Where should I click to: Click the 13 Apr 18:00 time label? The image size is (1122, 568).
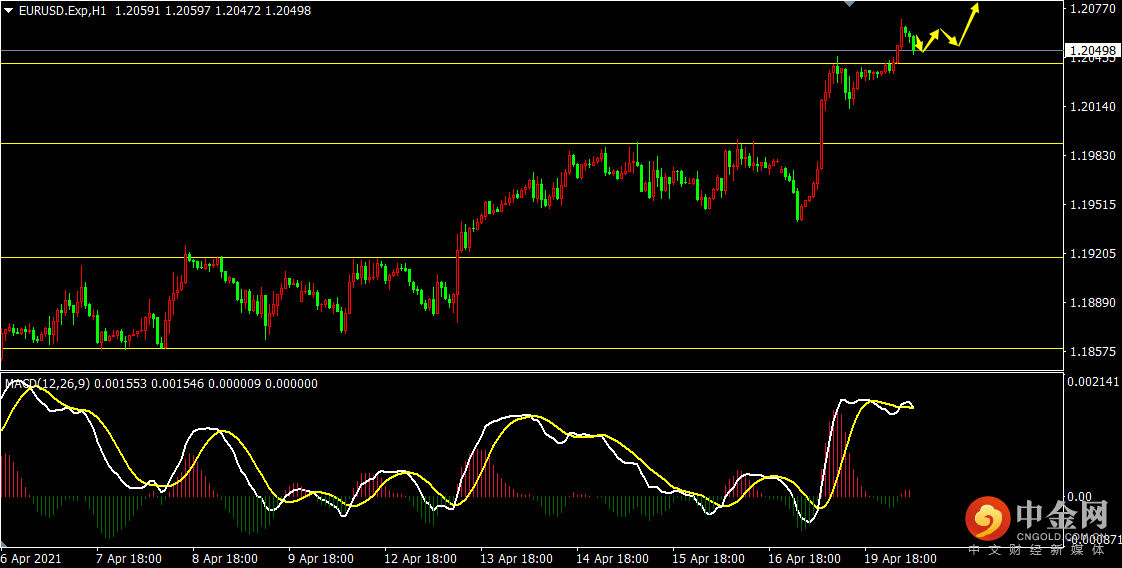pyautogui.click(x=516, y=558)
